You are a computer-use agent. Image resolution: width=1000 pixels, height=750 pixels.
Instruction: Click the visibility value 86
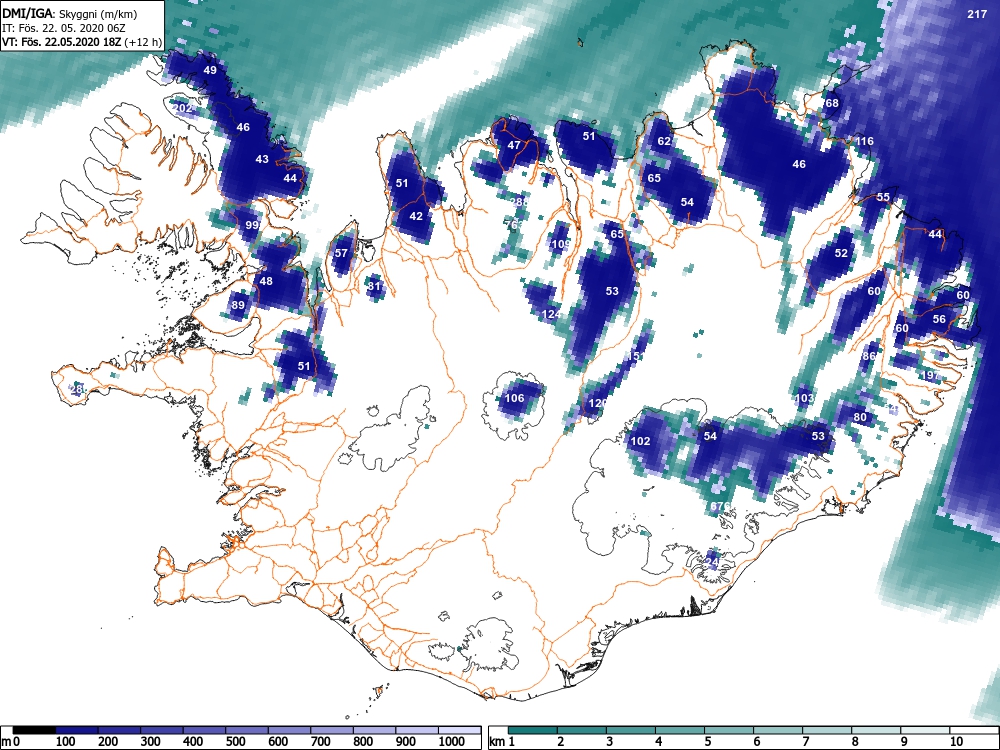(x=869, y=356)
